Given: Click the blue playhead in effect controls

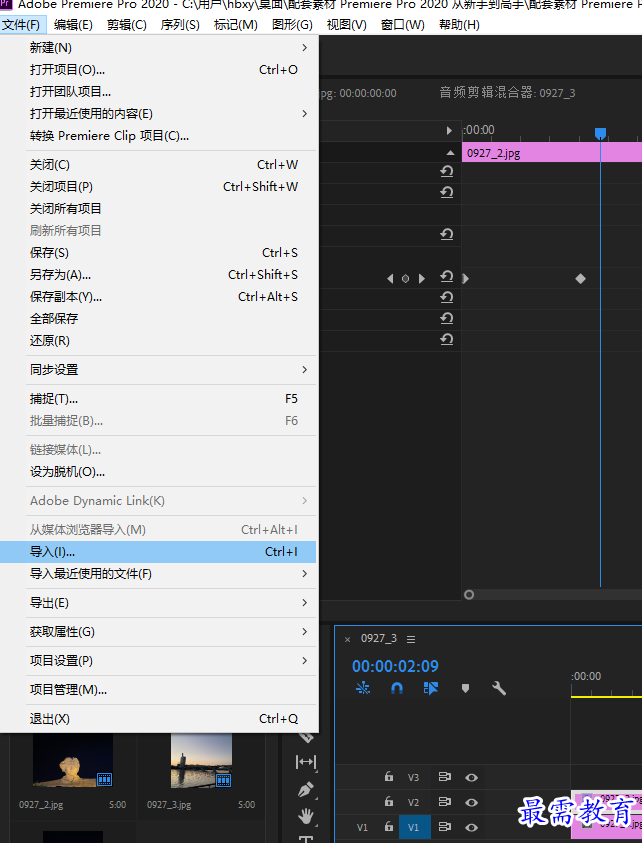Looking at the screenshot, I should tap(601, 133).
